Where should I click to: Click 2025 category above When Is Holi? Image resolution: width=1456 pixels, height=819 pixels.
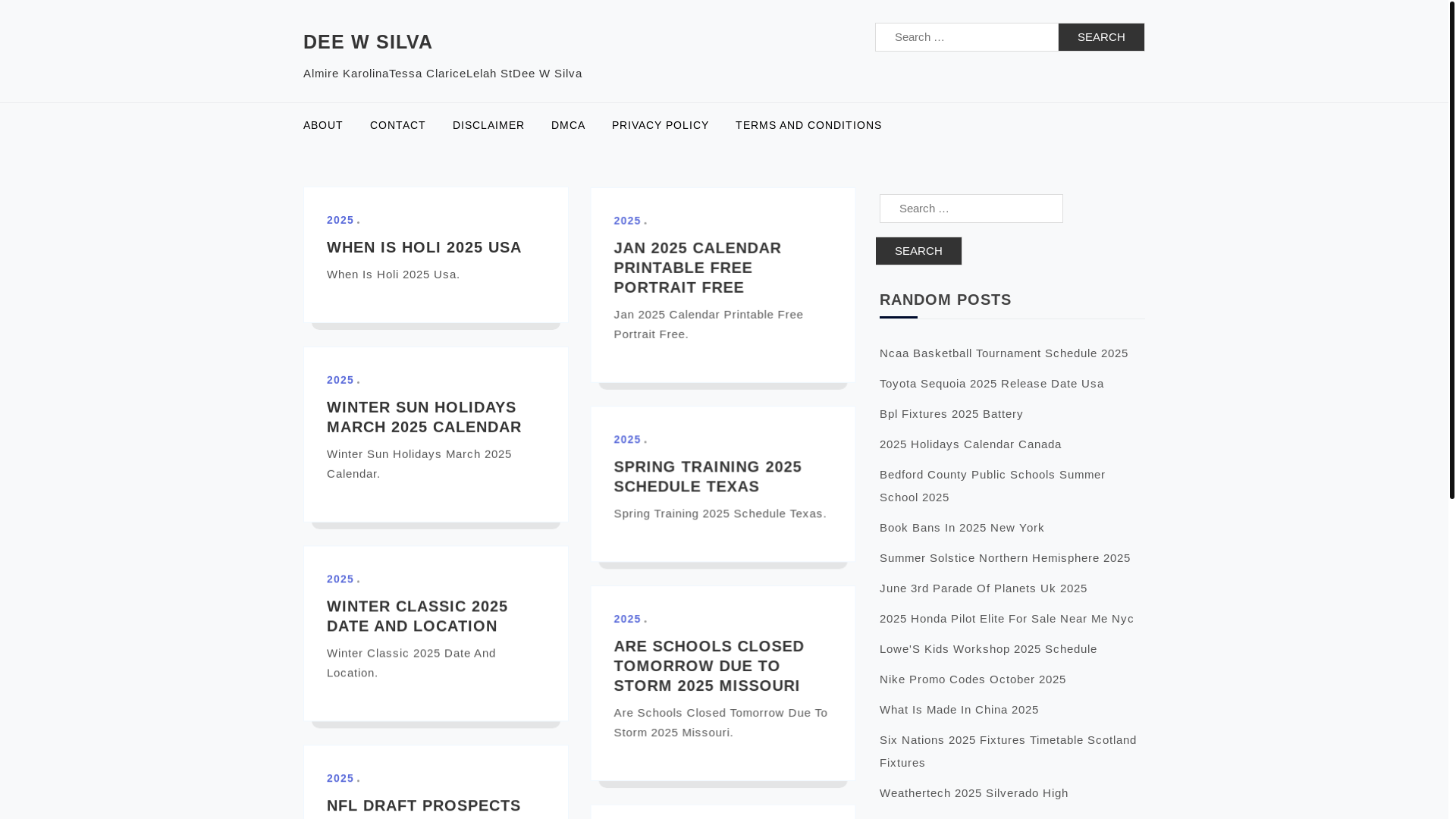coord(340,220)
